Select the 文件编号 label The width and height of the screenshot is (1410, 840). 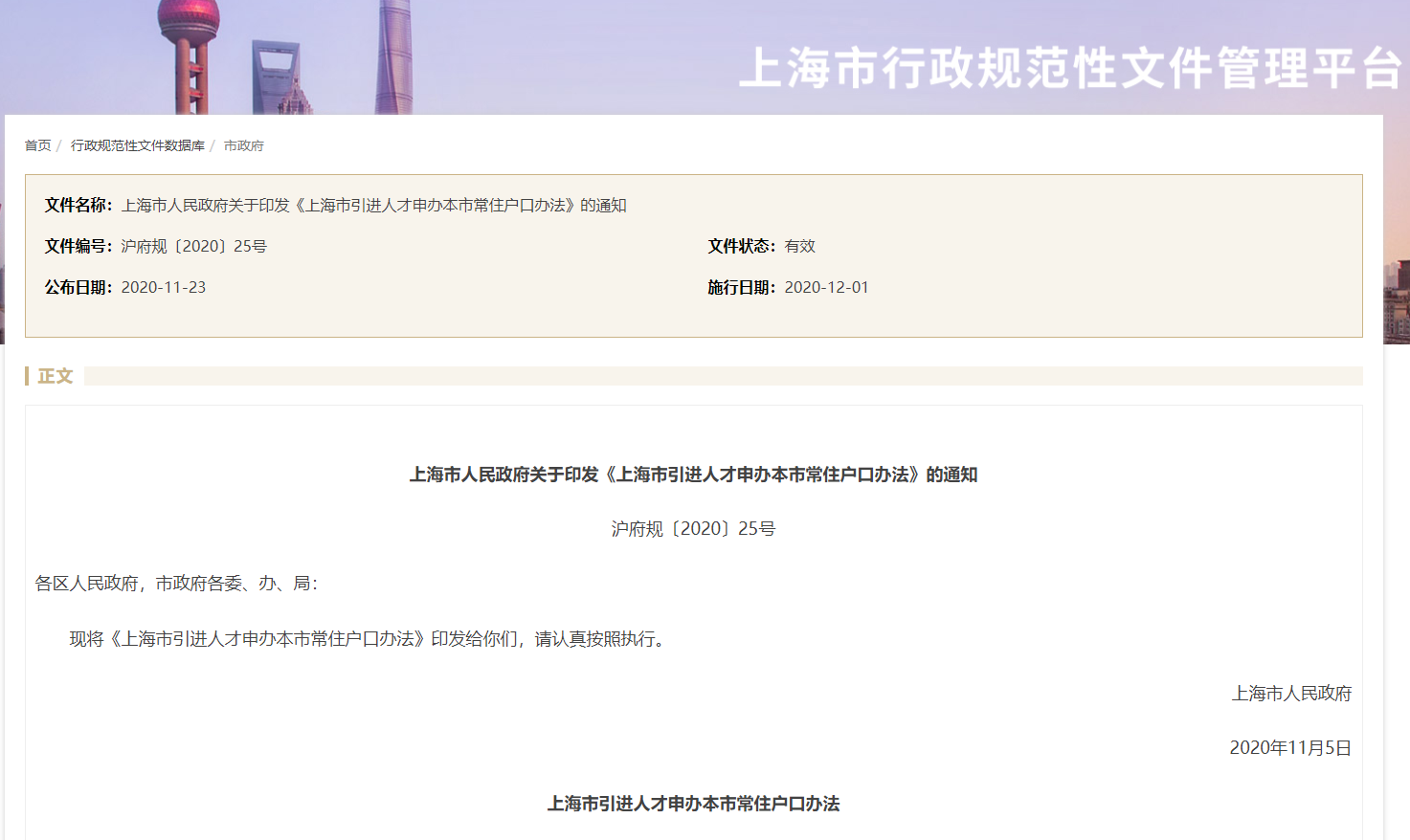click(78, 247)
